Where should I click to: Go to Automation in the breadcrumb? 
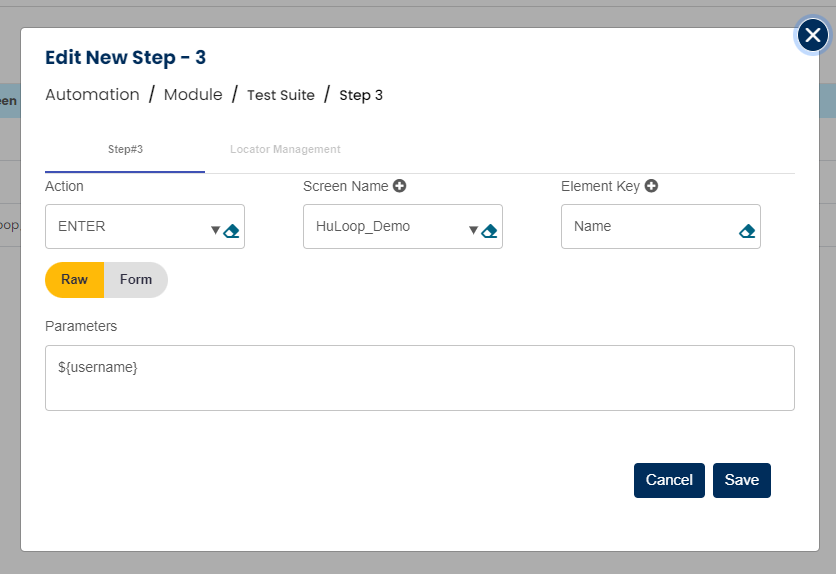pyautogui.click(x=92, y=95)
